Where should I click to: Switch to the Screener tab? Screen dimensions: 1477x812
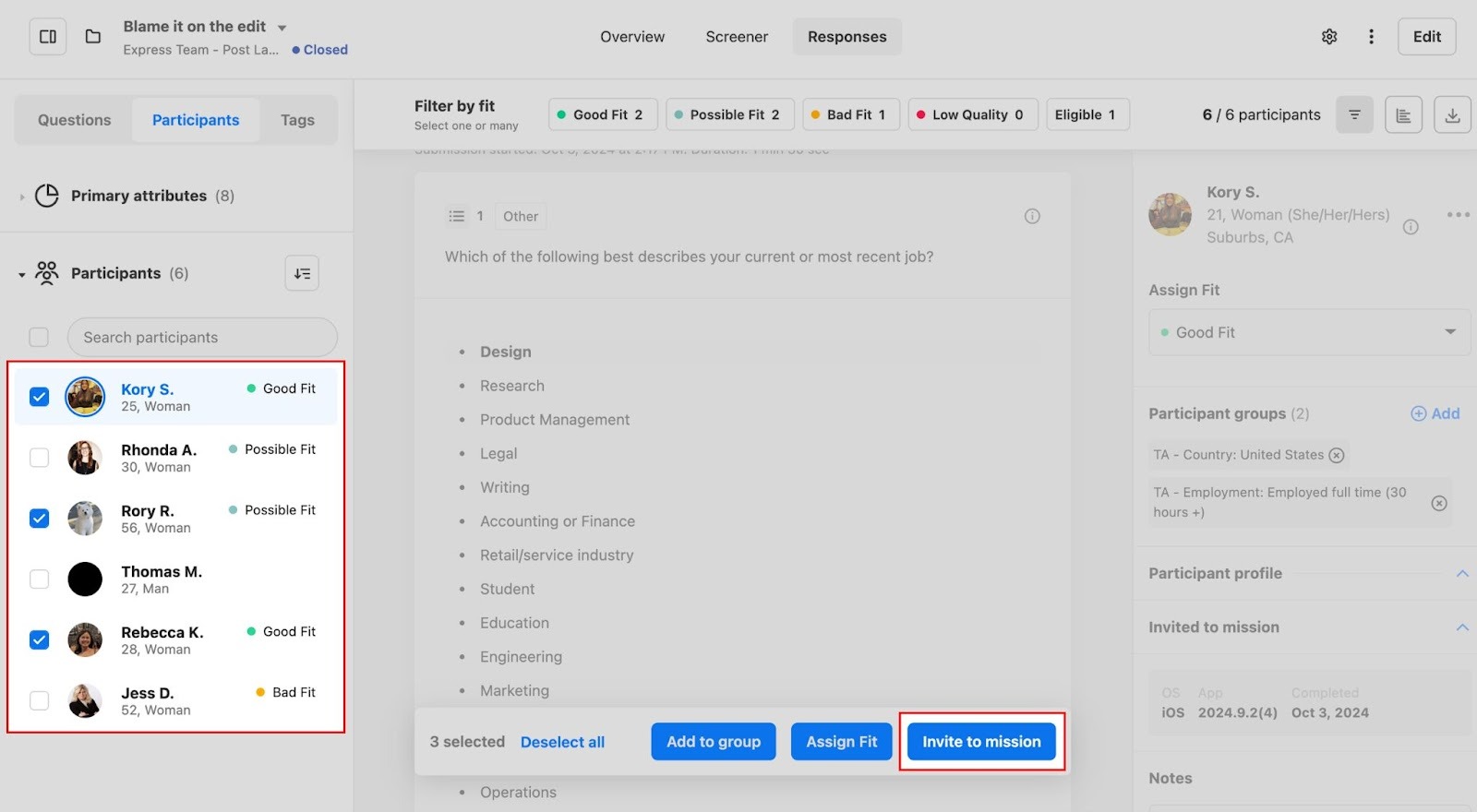coord(737,37)
